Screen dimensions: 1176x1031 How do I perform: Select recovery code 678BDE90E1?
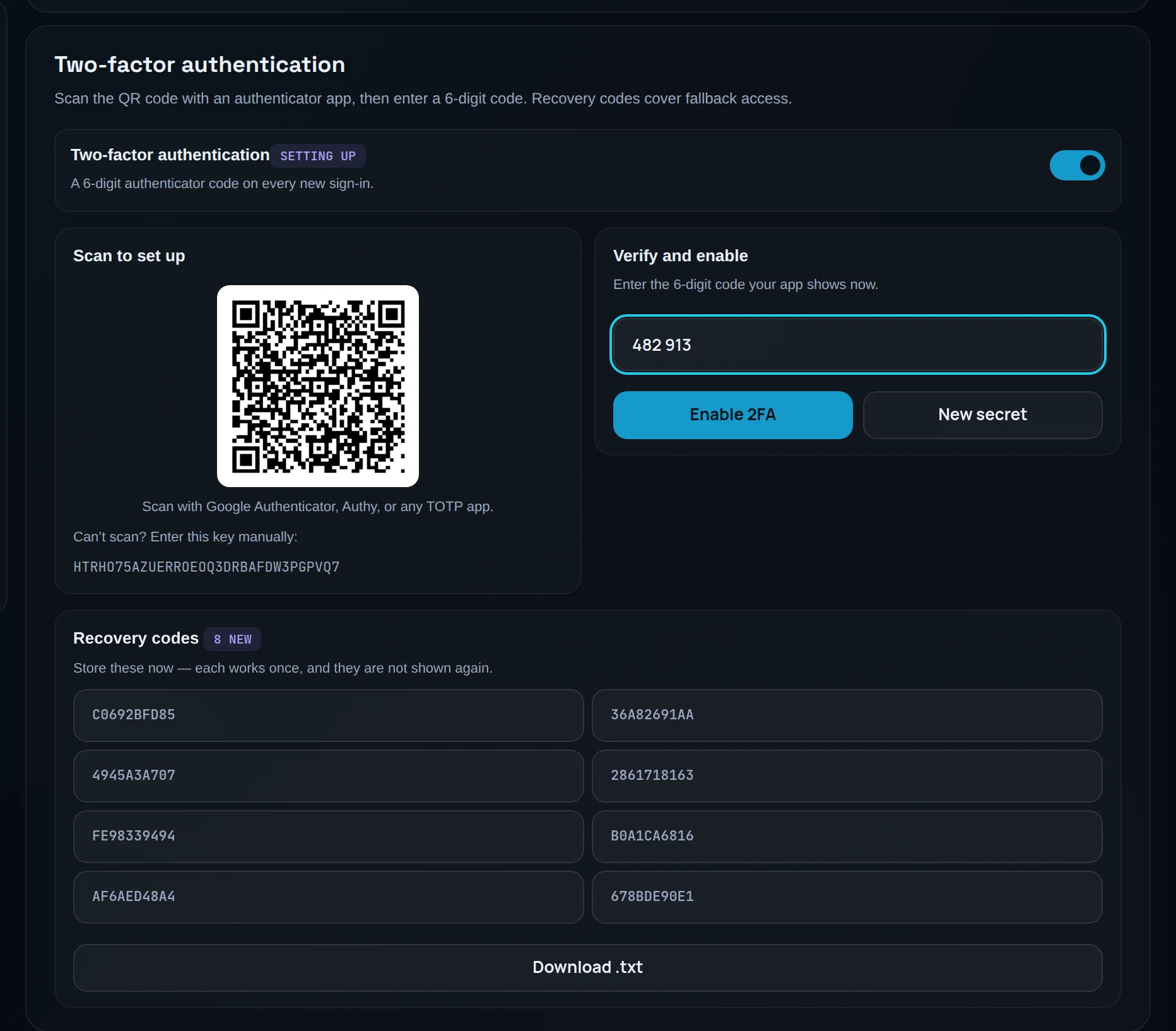pyautogui.click(x=847, y=897)
